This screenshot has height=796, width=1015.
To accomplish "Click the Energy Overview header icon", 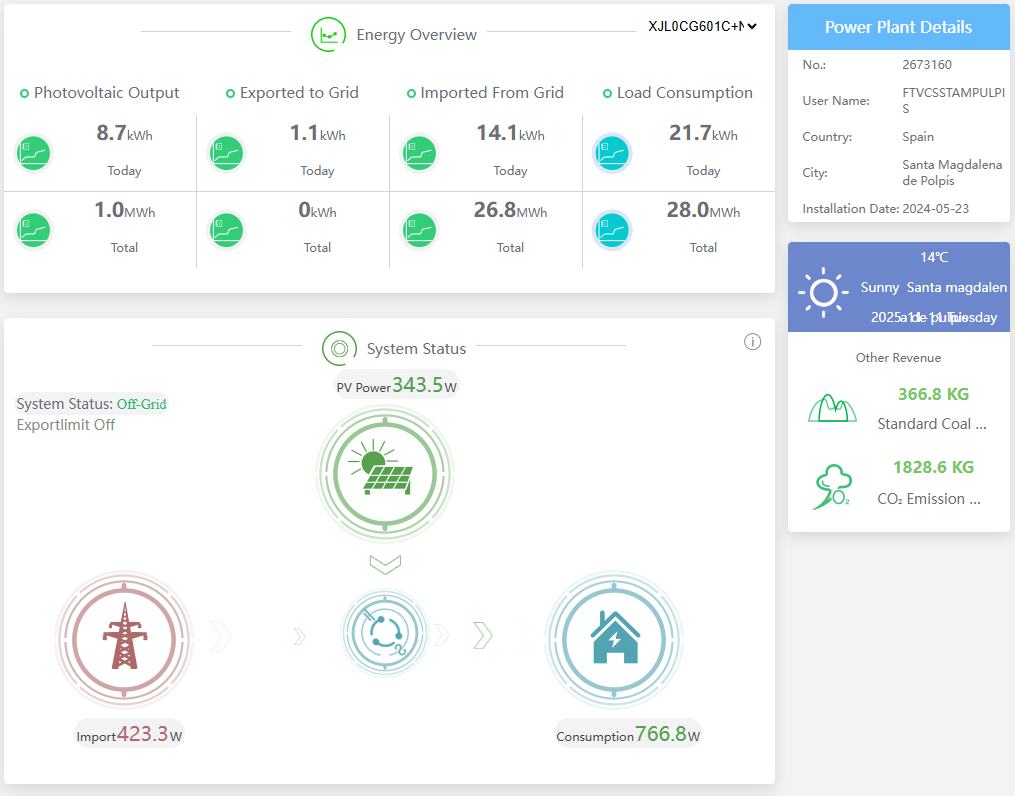I will tap(327, 35).
